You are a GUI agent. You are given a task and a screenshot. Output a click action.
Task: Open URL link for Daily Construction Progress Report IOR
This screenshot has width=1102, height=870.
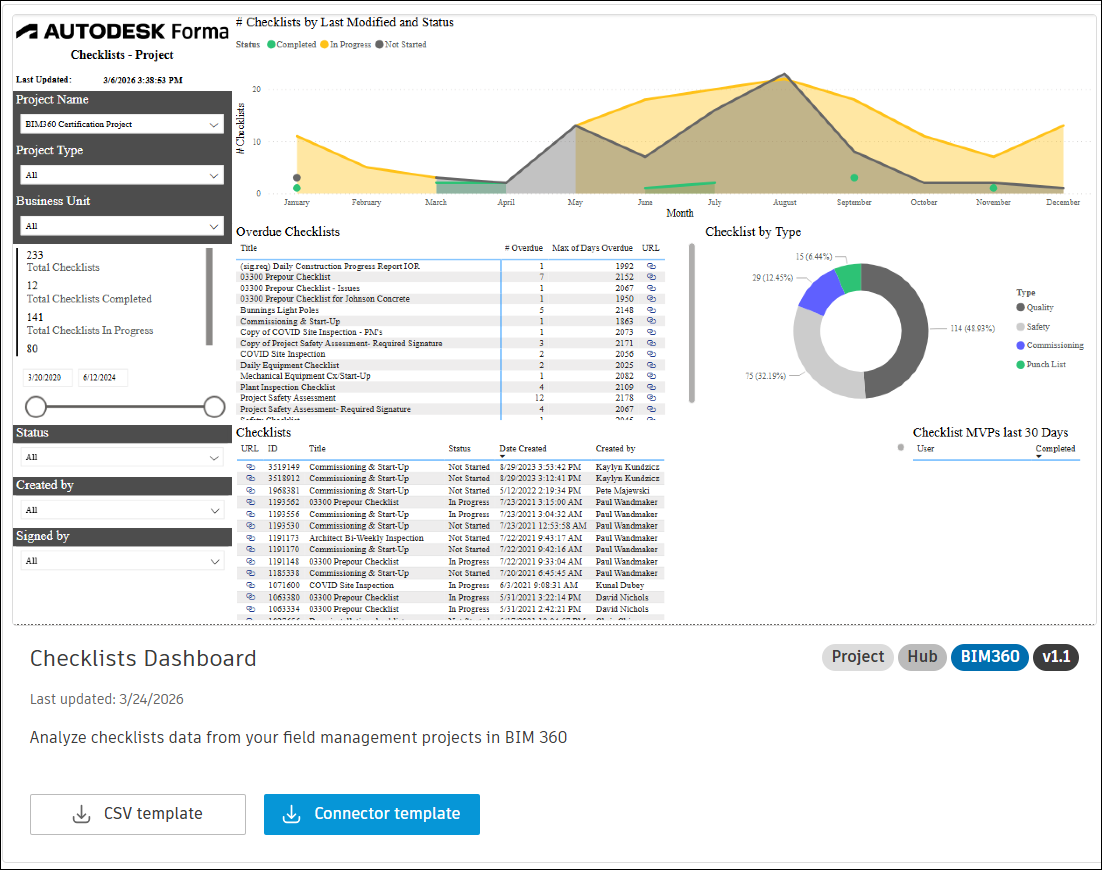[651, 266]
